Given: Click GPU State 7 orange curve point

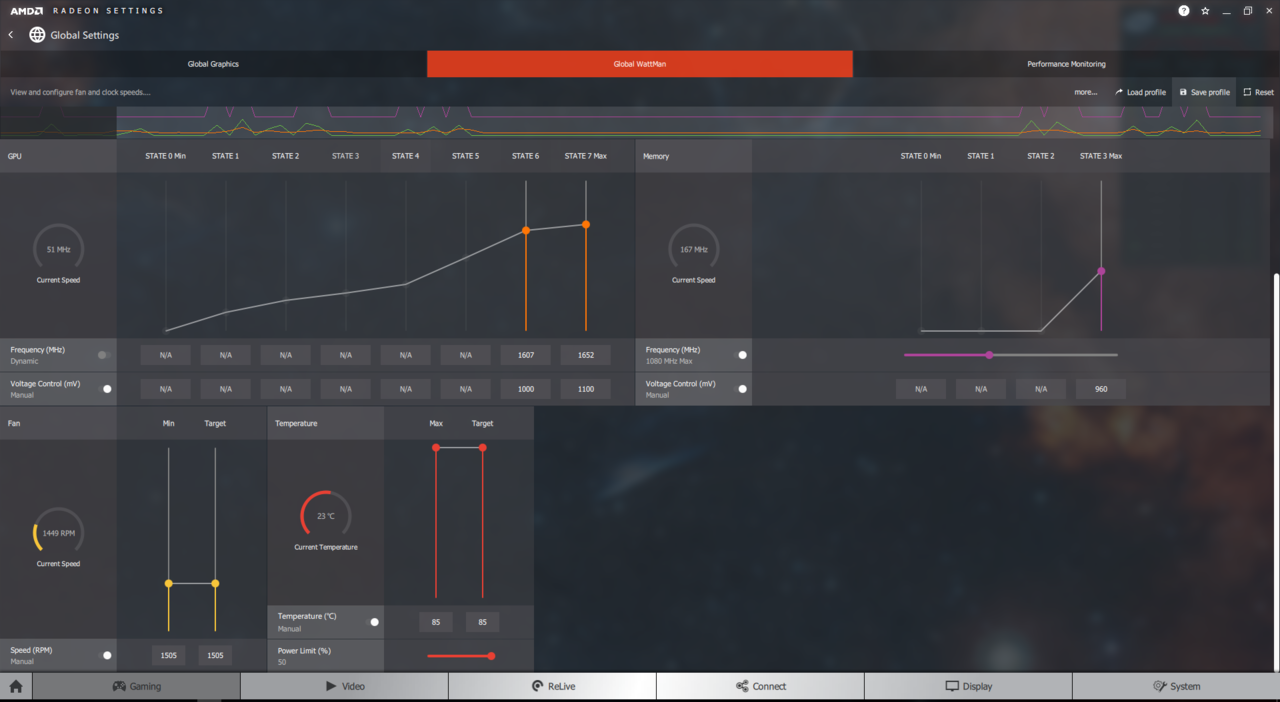Looking at the screenshot, I should coord(586,224).
